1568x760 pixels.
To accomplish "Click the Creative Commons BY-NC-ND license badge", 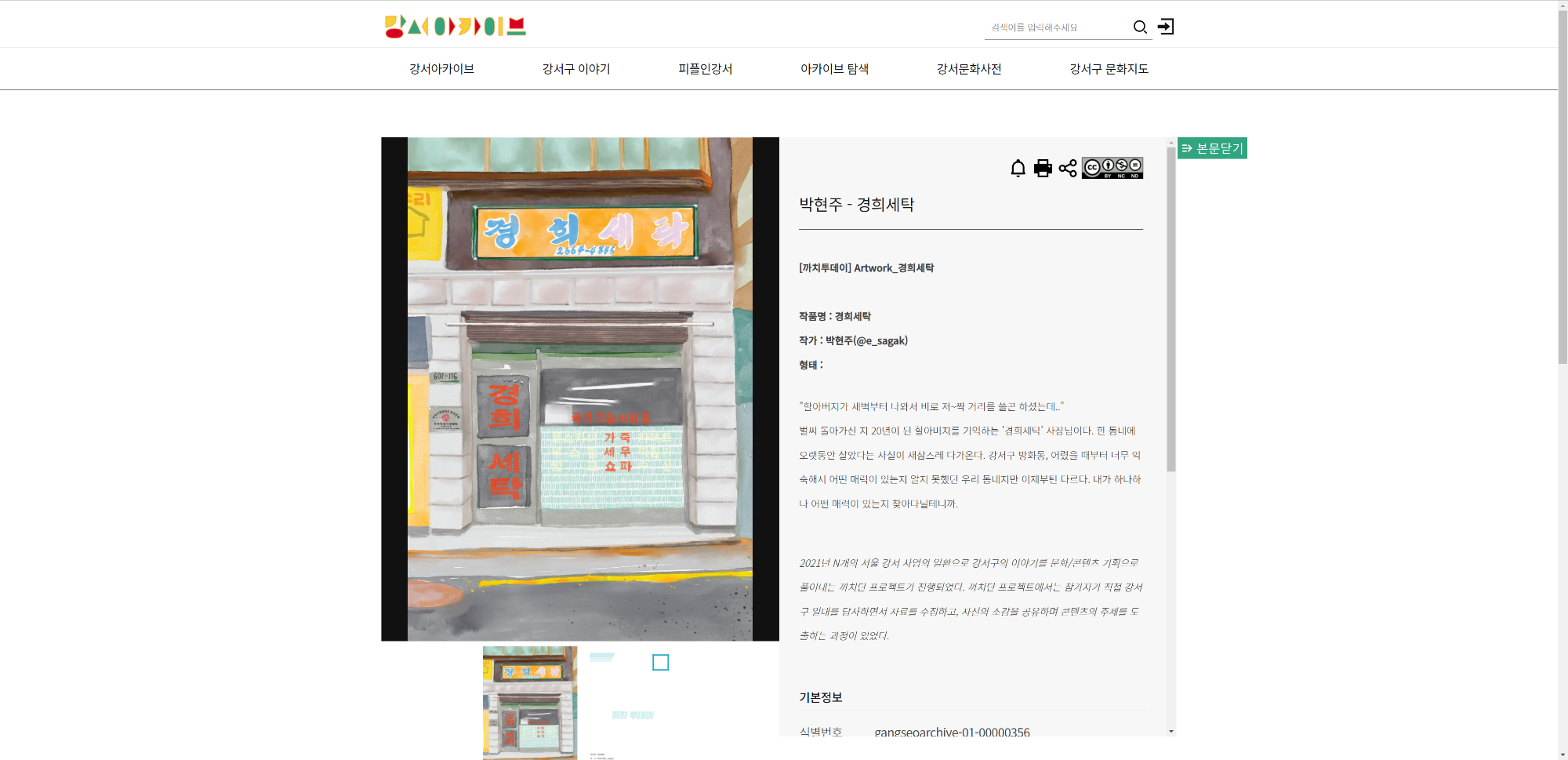I will (1112, 168).
